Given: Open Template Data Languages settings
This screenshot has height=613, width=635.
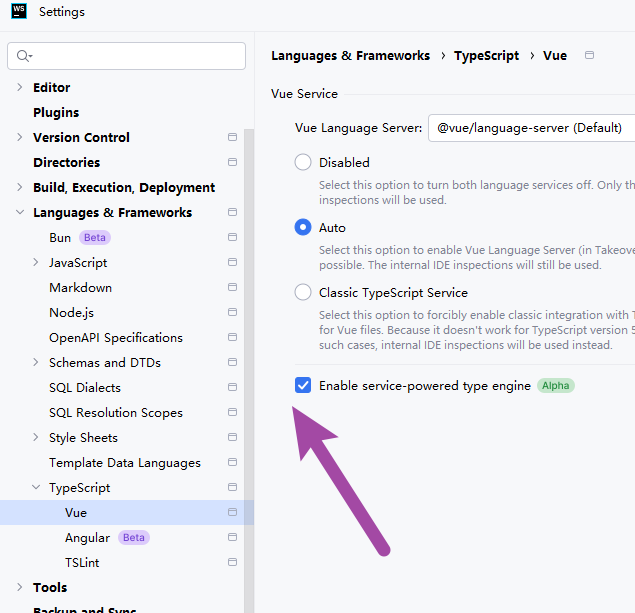Looking at the screenshot, I should pyautogui.click(x=125, y=463).
